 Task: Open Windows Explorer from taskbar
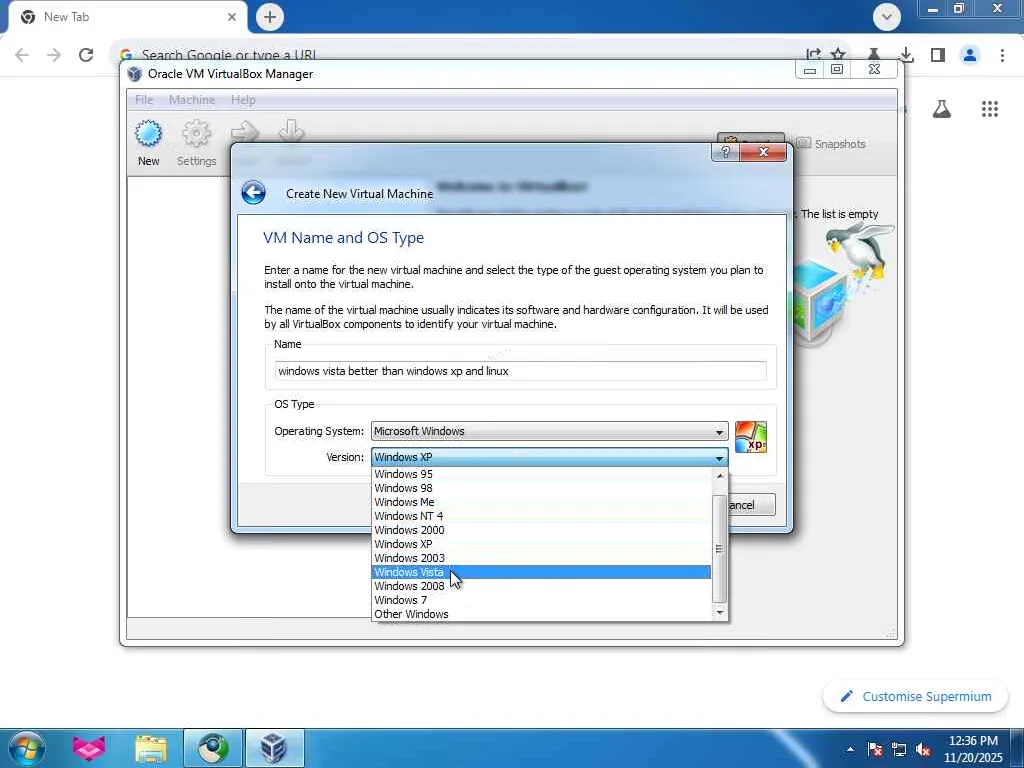(151, 748)
